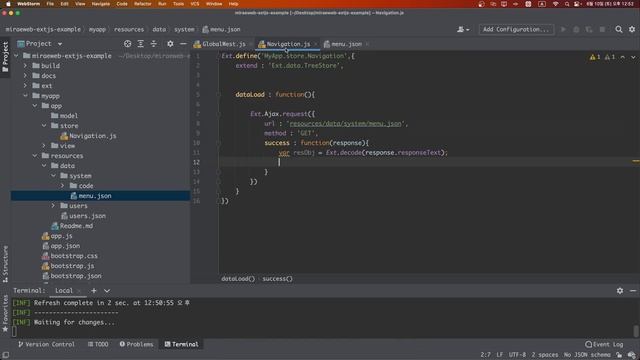This screenshot has width=640, height=360.
Task: Open Project panel settings gear
Action: point(170,44)
